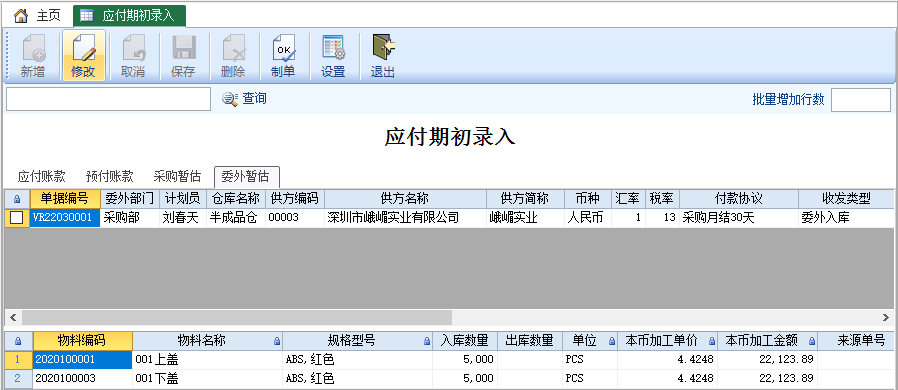Click lock icon in upper grid header corner
Viewport: 898px width, 390px height.
(17, 199)
